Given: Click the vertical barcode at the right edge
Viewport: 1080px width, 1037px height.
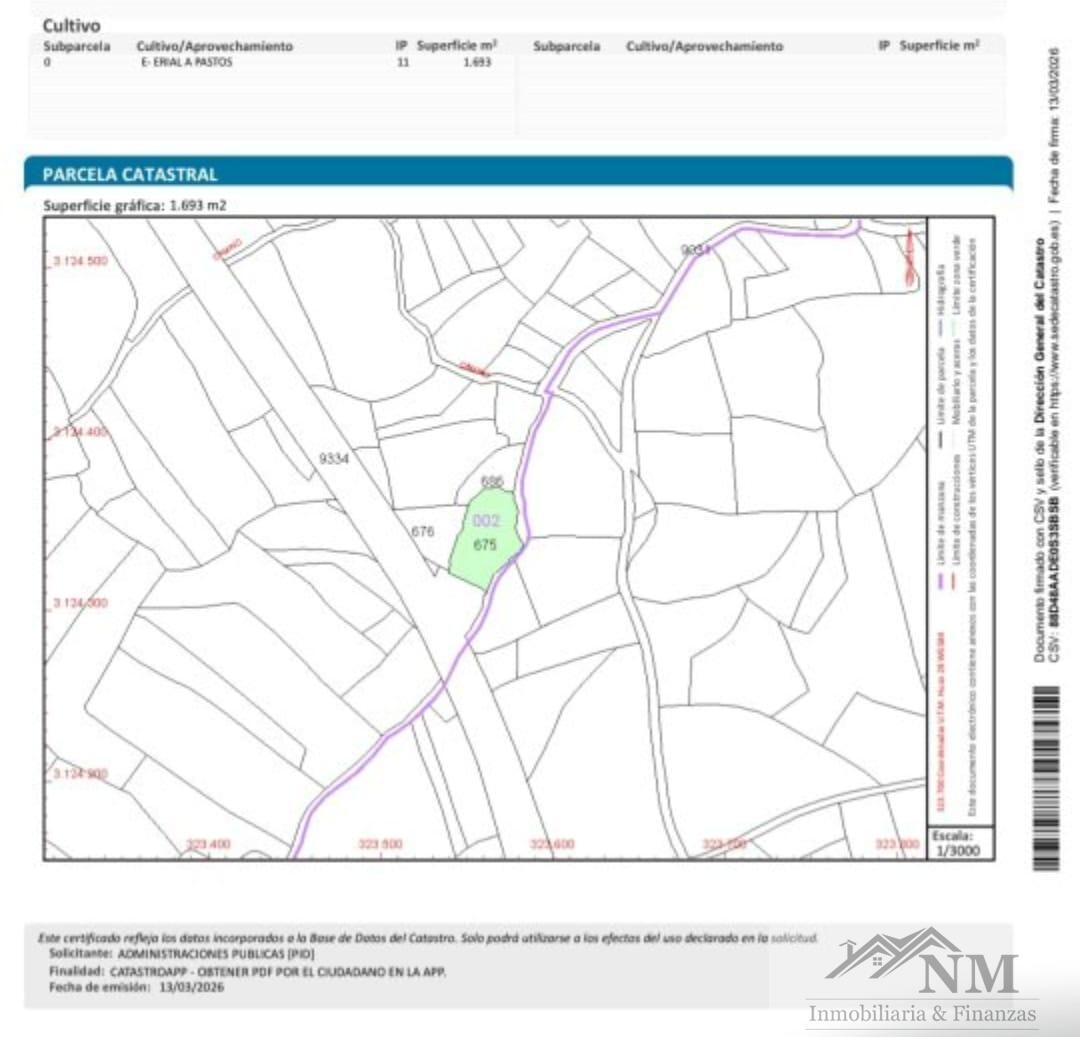Looking at the screenshot, I should (1046, 778).
